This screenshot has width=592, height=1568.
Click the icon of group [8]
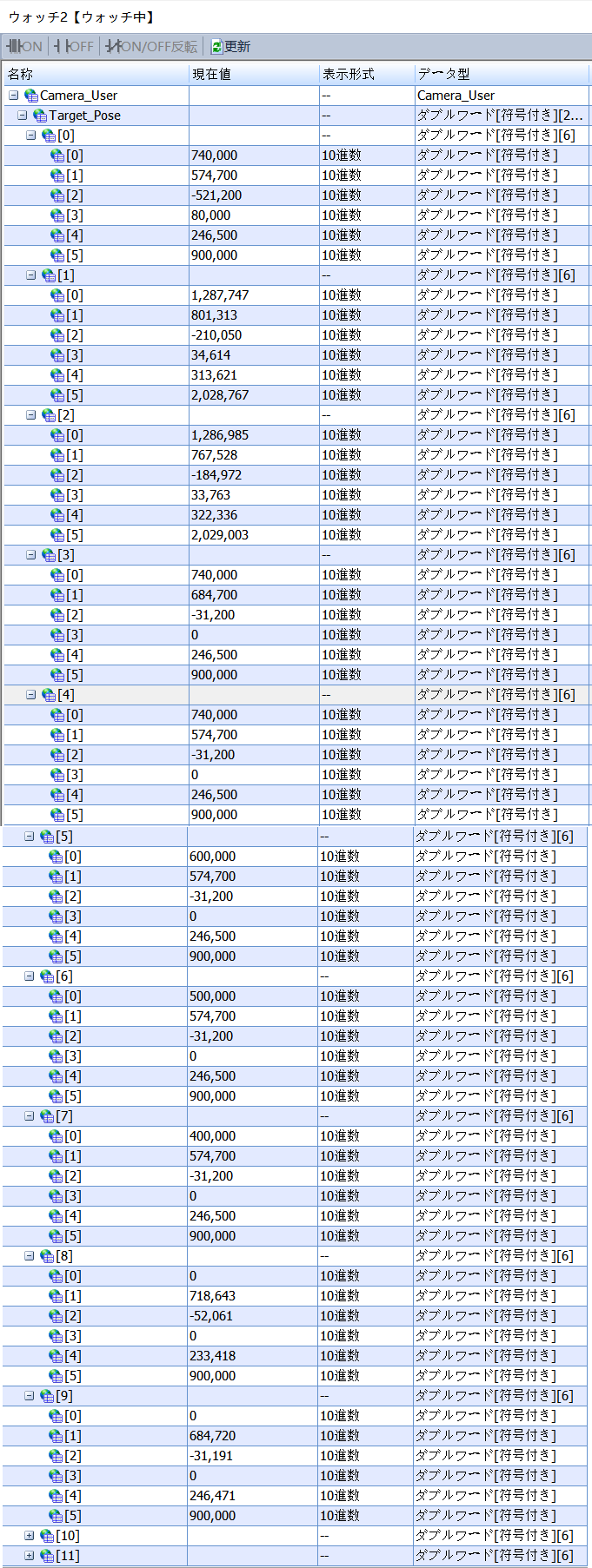point(47,1256)
